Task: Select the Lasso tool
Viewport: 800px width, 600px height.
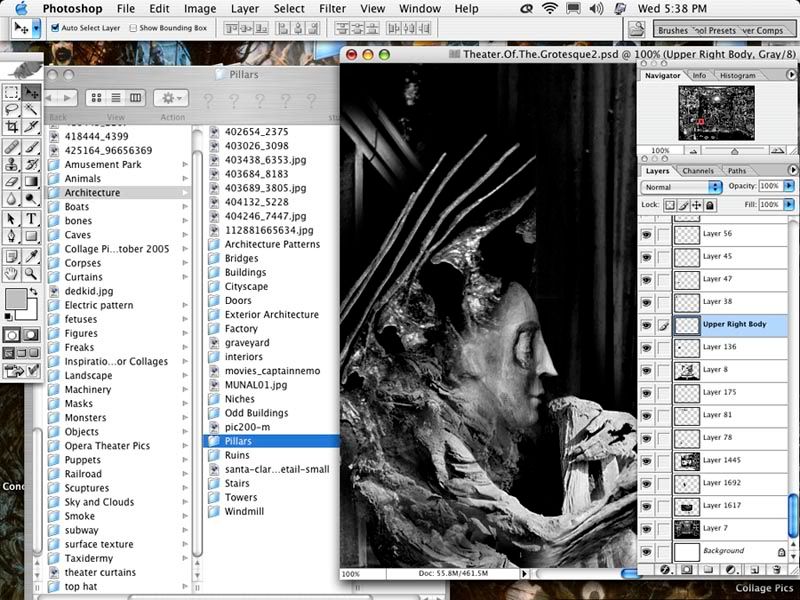Action: pyautogui.click(x=11, y=110)
